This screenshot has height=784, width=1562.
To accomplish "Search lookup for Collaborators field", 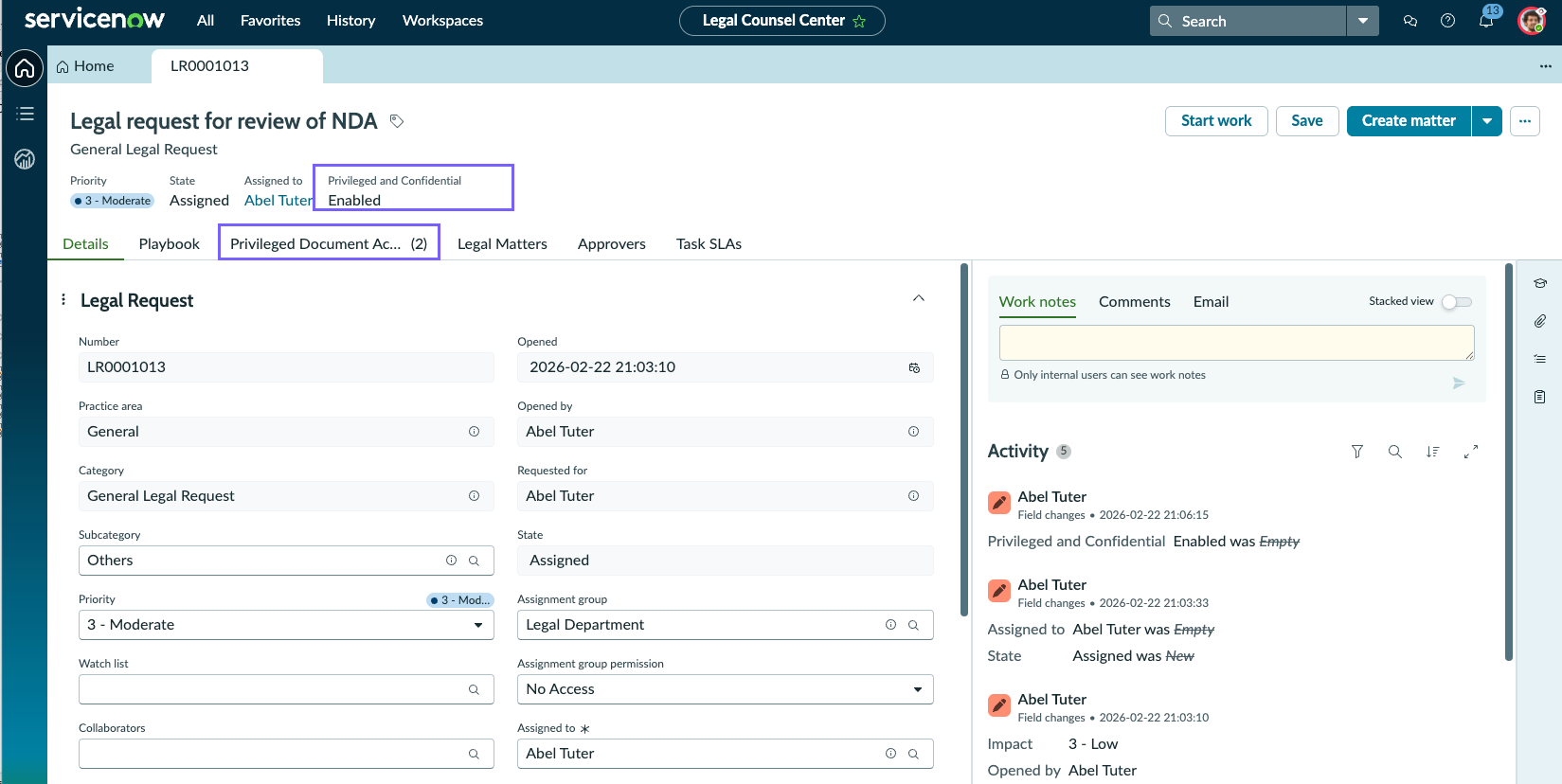I will coord(474,754).
